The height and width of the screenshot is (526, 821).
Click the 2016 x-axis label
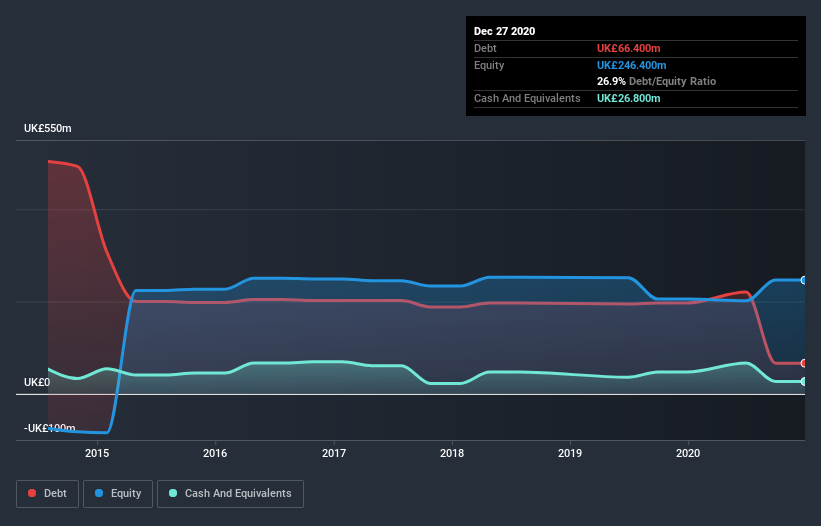click(x=215, y=453)
